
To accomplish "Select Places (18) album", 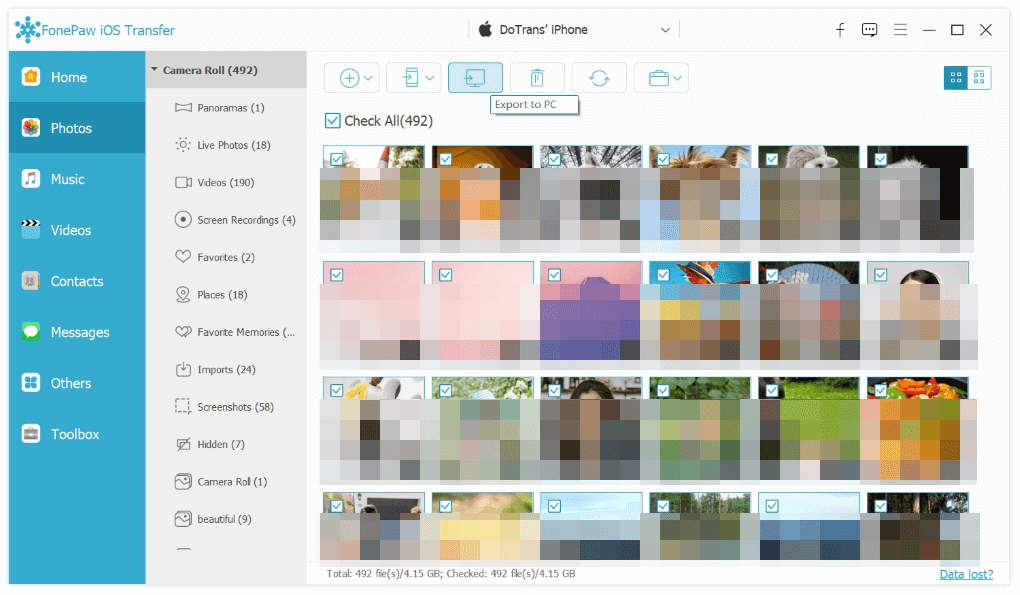I will [226, 295].
